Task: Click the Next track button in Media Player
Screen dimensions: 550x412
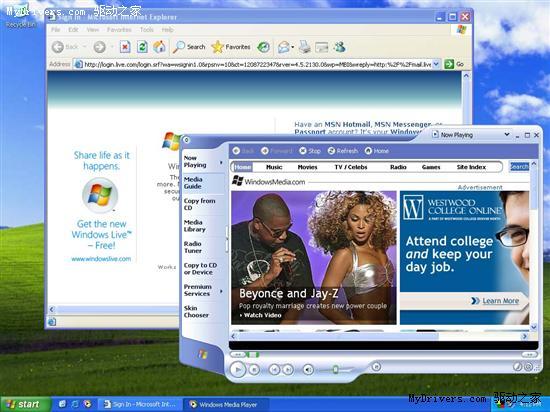Action: coord(288,369)
